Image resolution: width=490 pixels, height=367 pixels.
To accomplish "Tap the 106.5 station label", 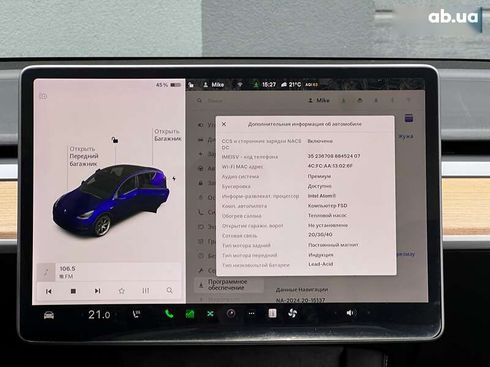I will click(67, 268).
